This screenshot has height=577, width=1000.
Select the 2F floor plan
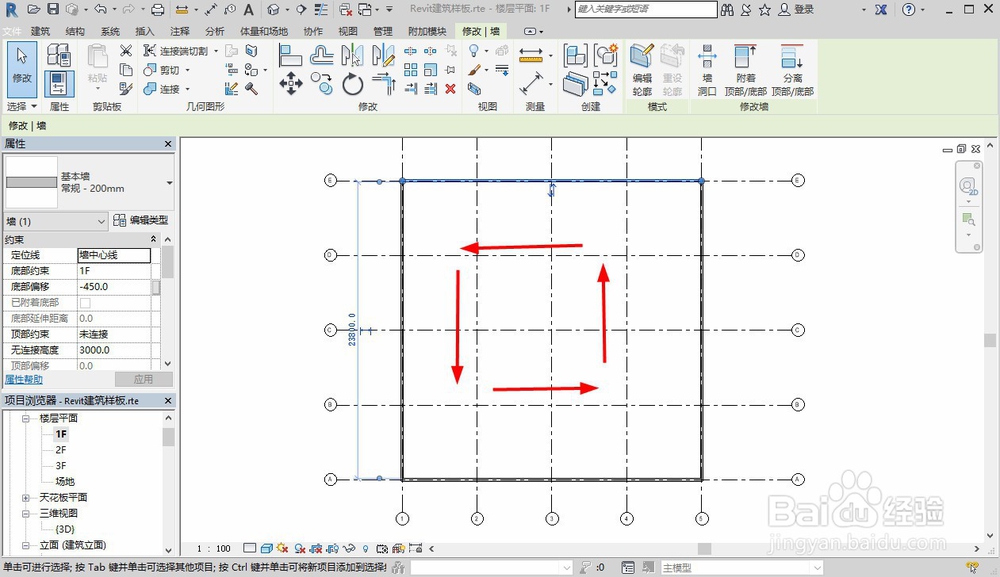tap(61, 449)
